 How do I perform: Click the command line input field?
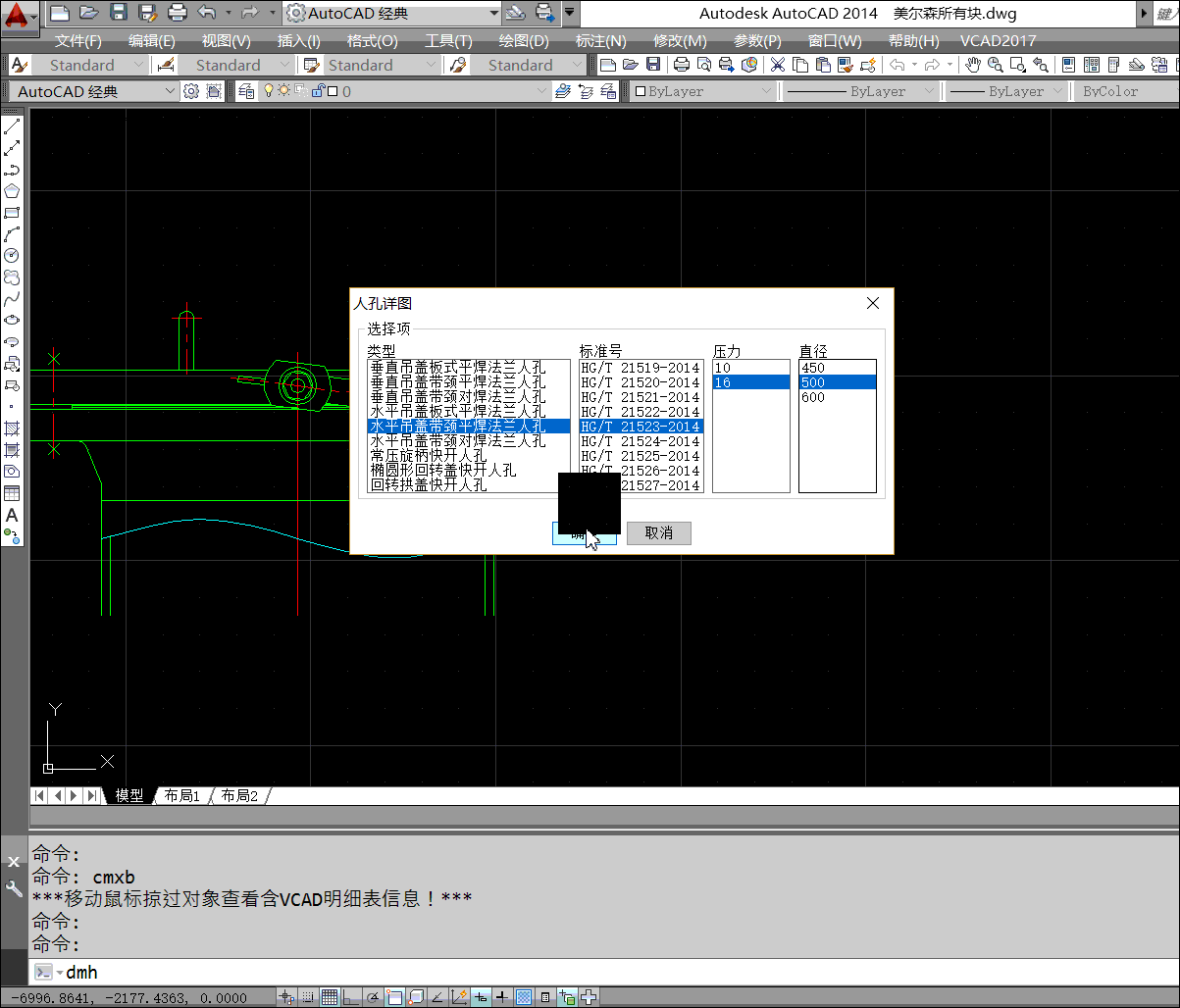589,973
